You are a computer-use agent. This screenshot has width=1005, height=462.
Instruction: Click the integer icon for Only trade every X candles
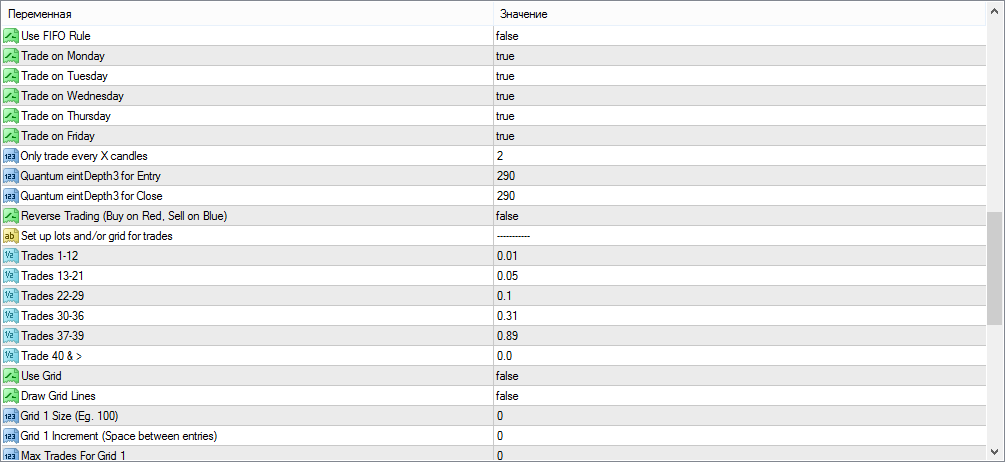[x=11, y=156]
